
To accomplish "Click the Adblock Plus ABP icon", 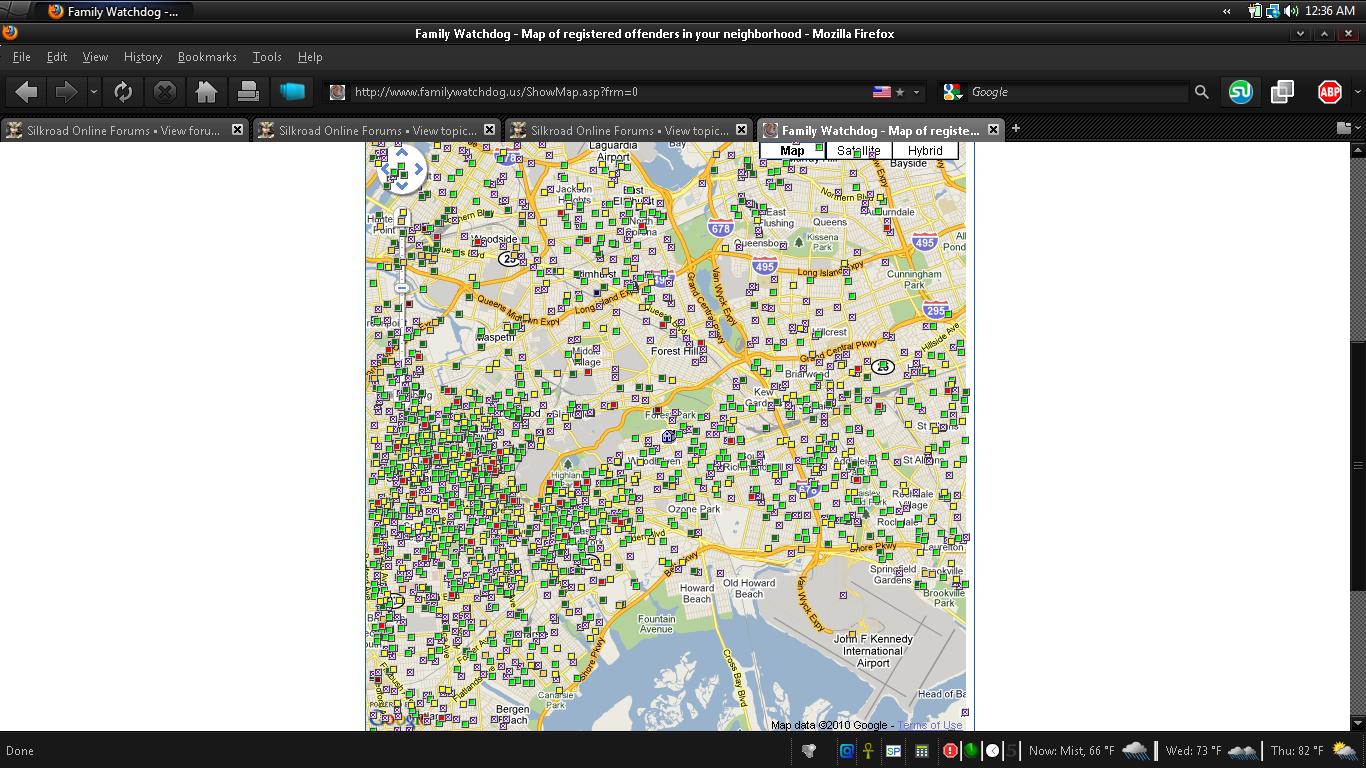I will tap(1329, 92).
